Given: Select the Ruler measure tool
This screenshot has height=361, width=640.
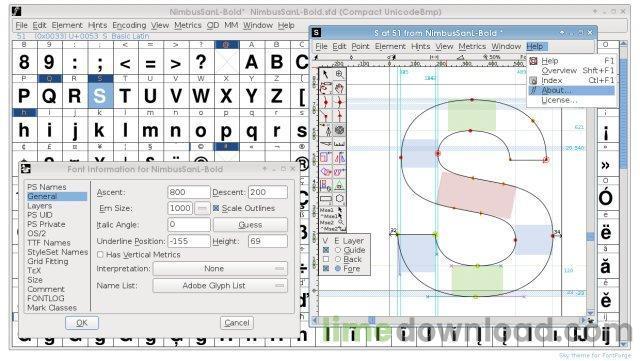Looking at the screenshot, I should (x=339, y=144).
